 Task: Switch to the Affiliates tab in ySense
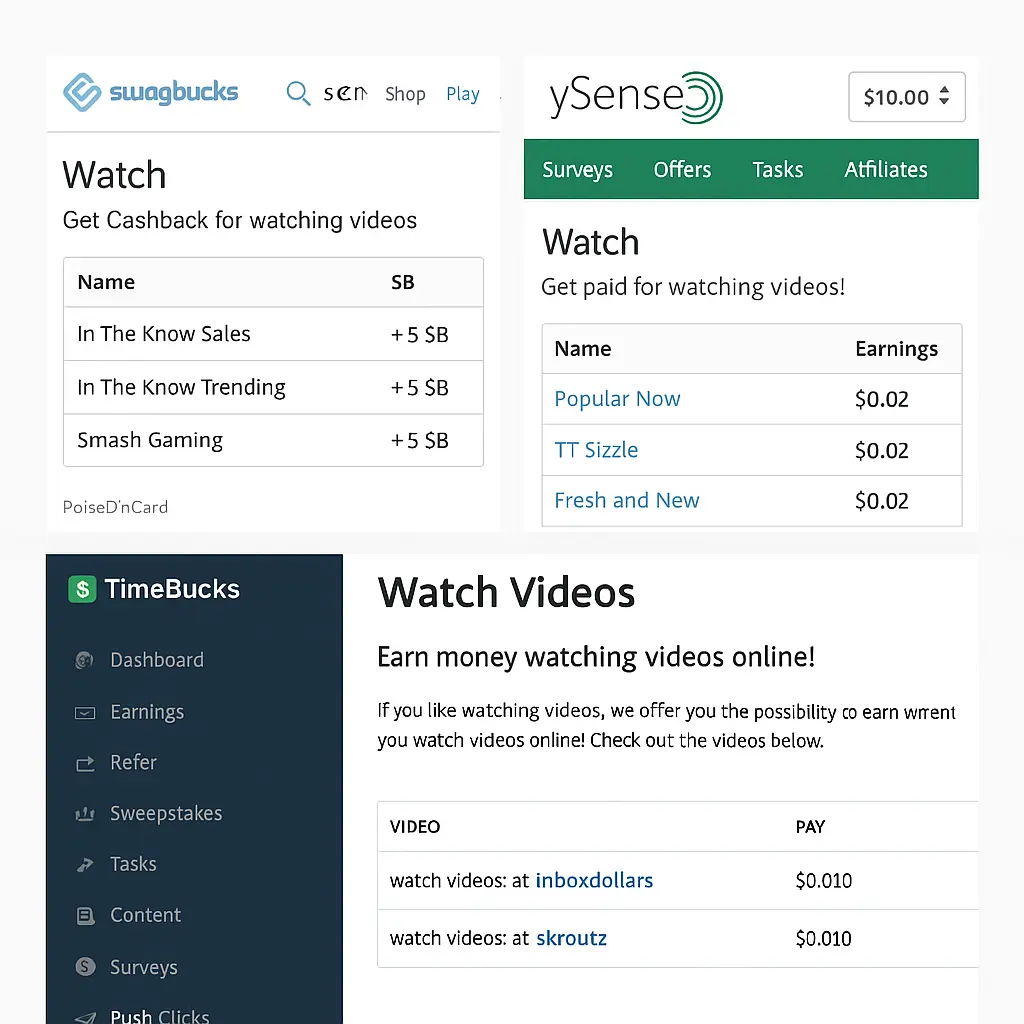point(886,170)
